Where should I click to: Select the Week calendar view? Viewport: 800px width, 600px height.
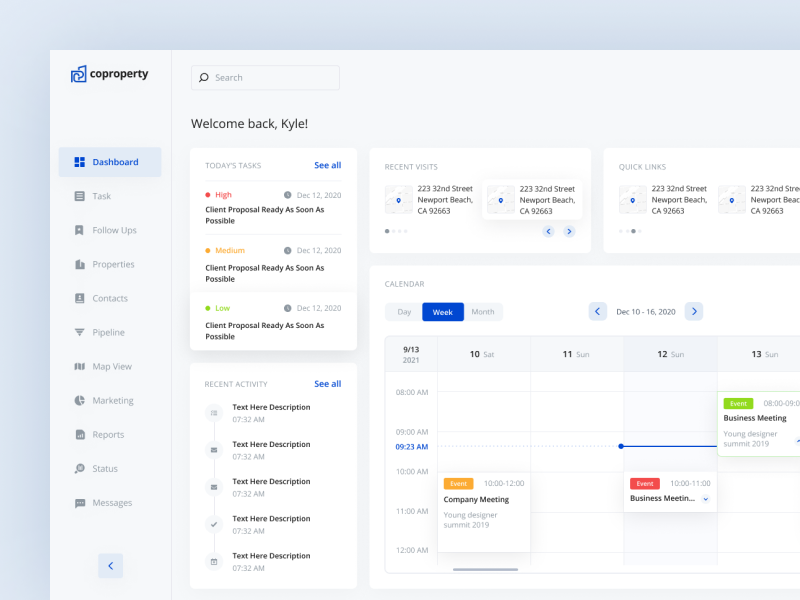point(443,312)
